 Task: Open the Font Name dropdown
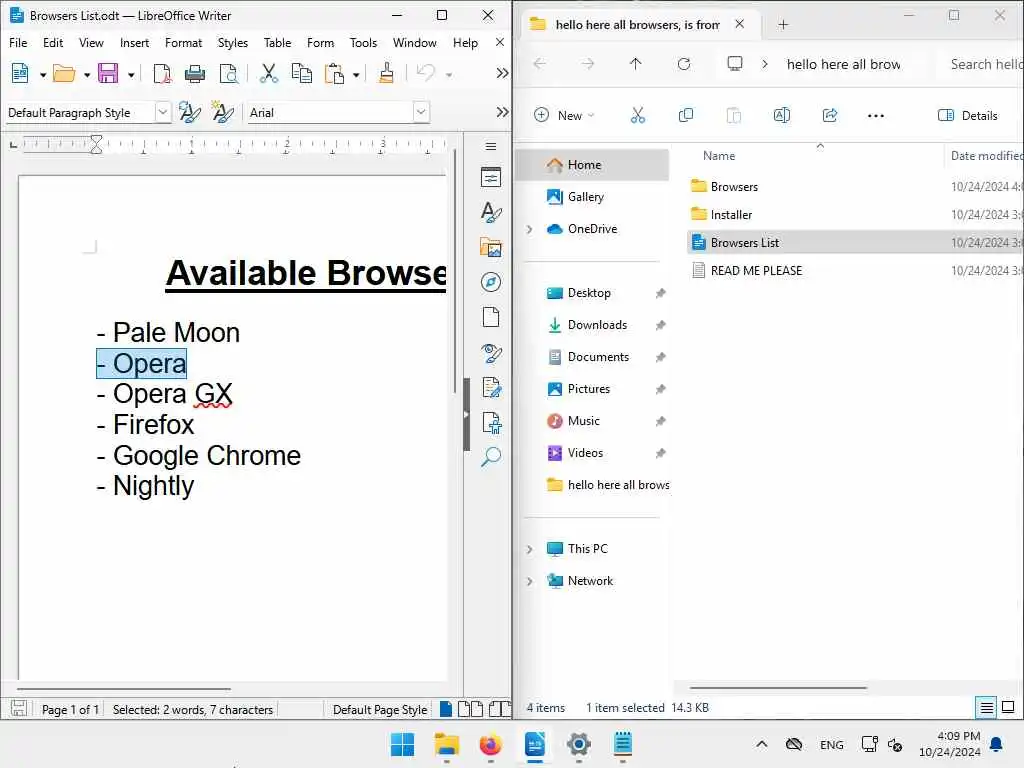click(421, 112)
